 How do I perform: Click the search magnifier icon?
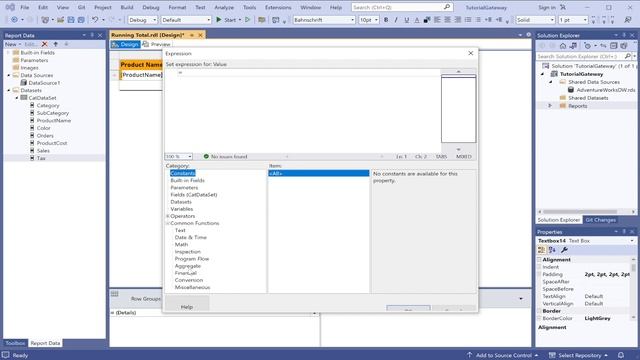447,7
